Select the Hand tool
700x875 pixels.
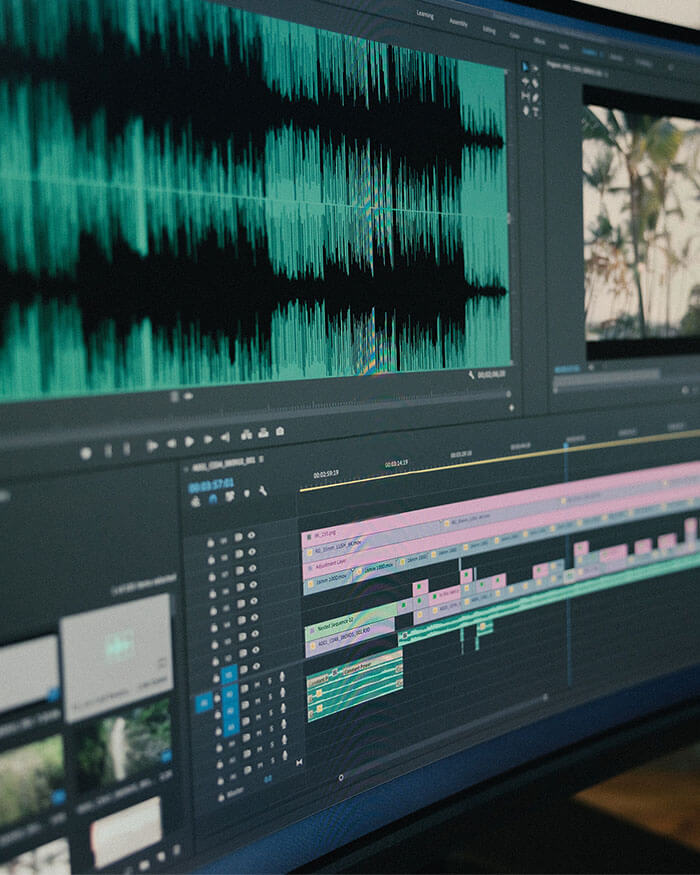525,110
